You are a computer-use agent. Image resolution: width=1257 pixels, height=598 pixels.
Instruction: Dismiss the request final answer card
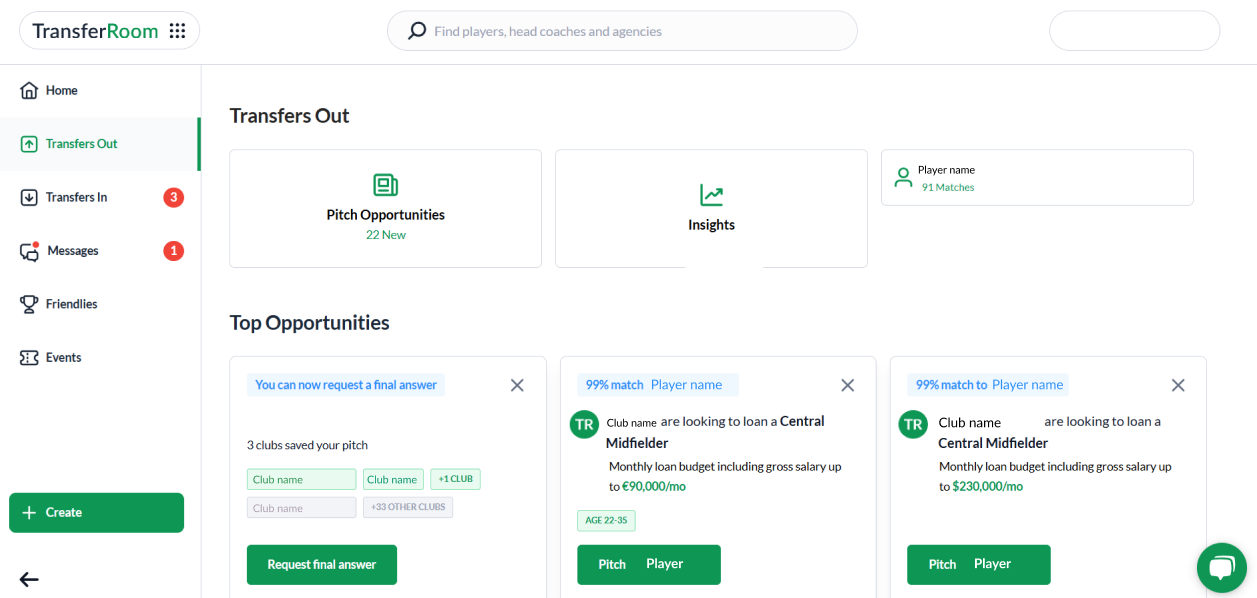tap(517, 385)
